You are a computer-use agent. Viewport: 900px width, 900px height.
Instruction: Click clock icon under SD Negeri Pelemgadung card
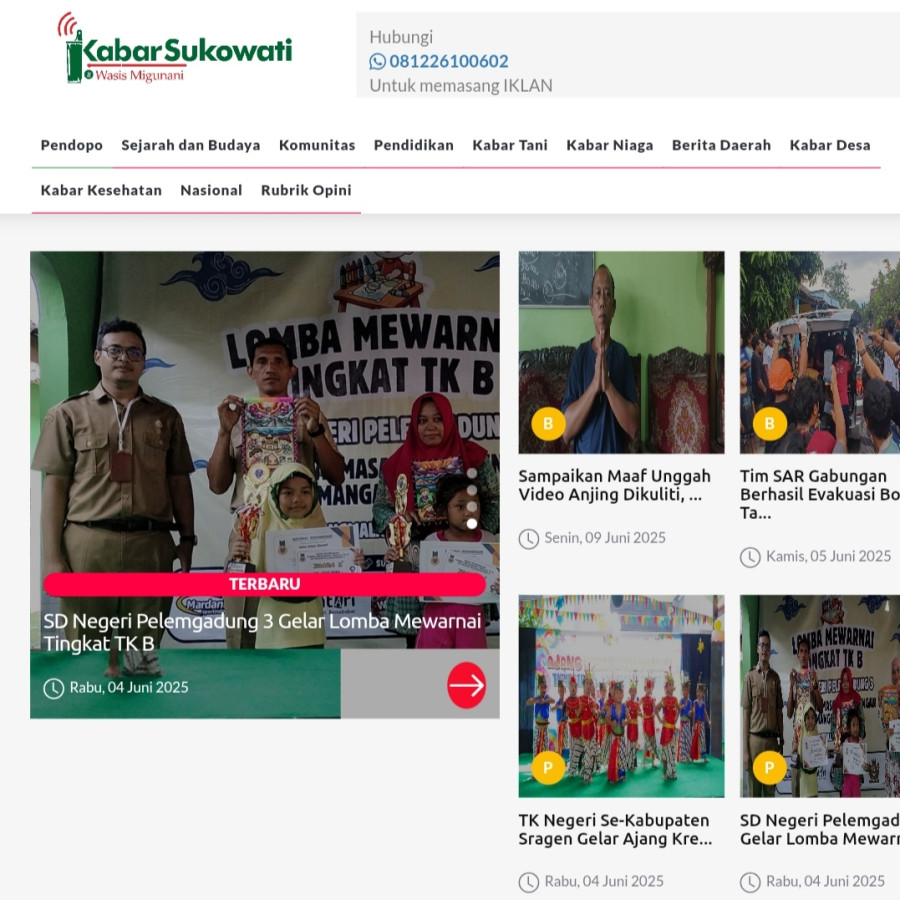(x=750, y=882)
